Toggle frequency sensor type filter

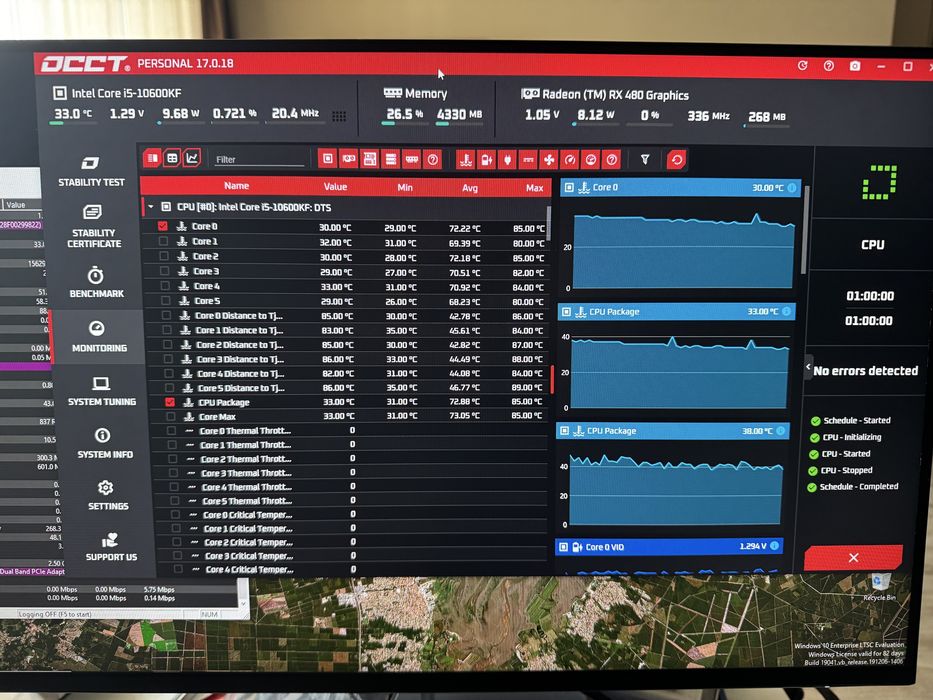(569, 160)
